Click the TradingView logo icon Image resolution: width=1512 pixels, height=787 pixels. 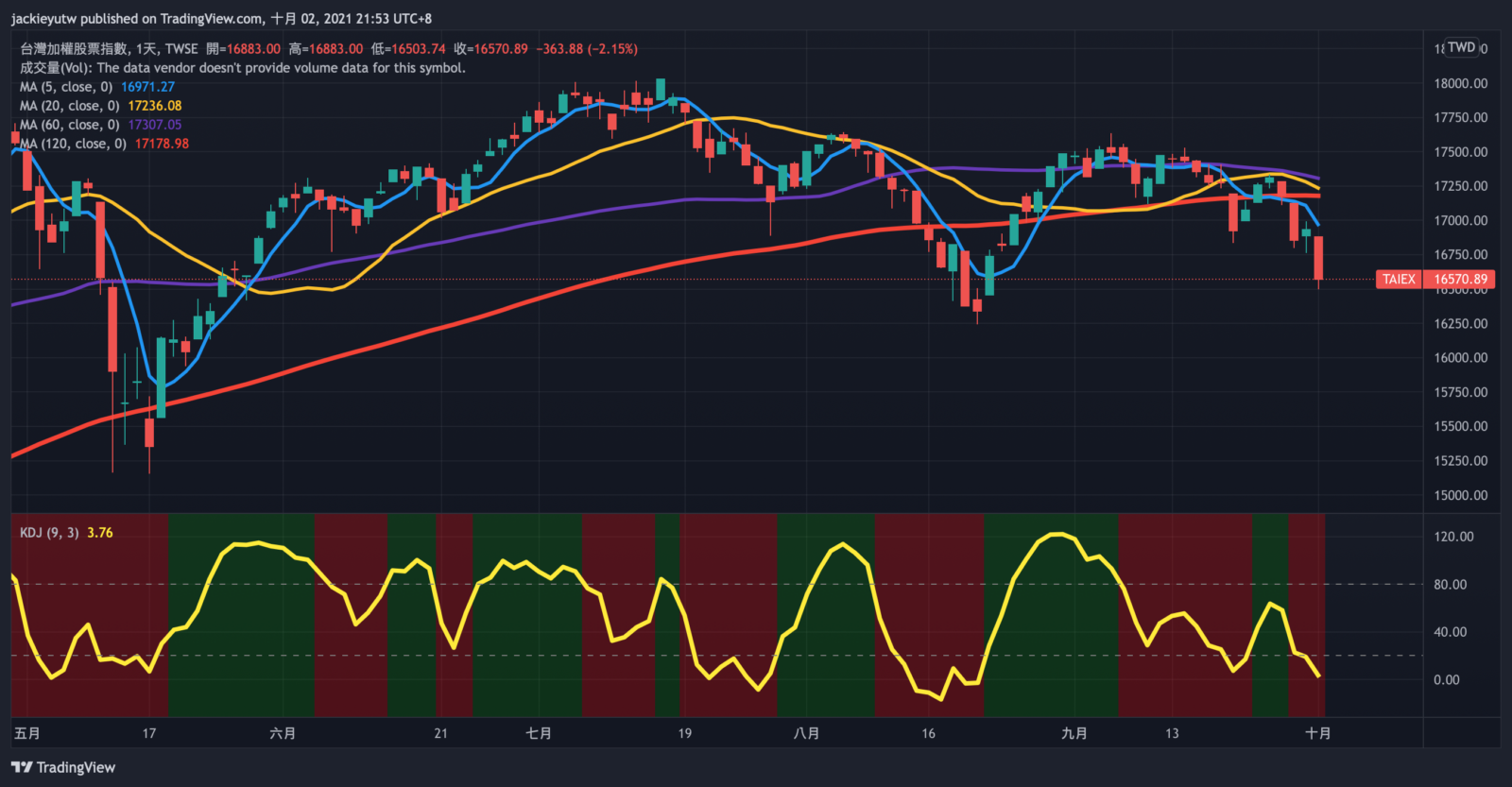tap(22, 767)
